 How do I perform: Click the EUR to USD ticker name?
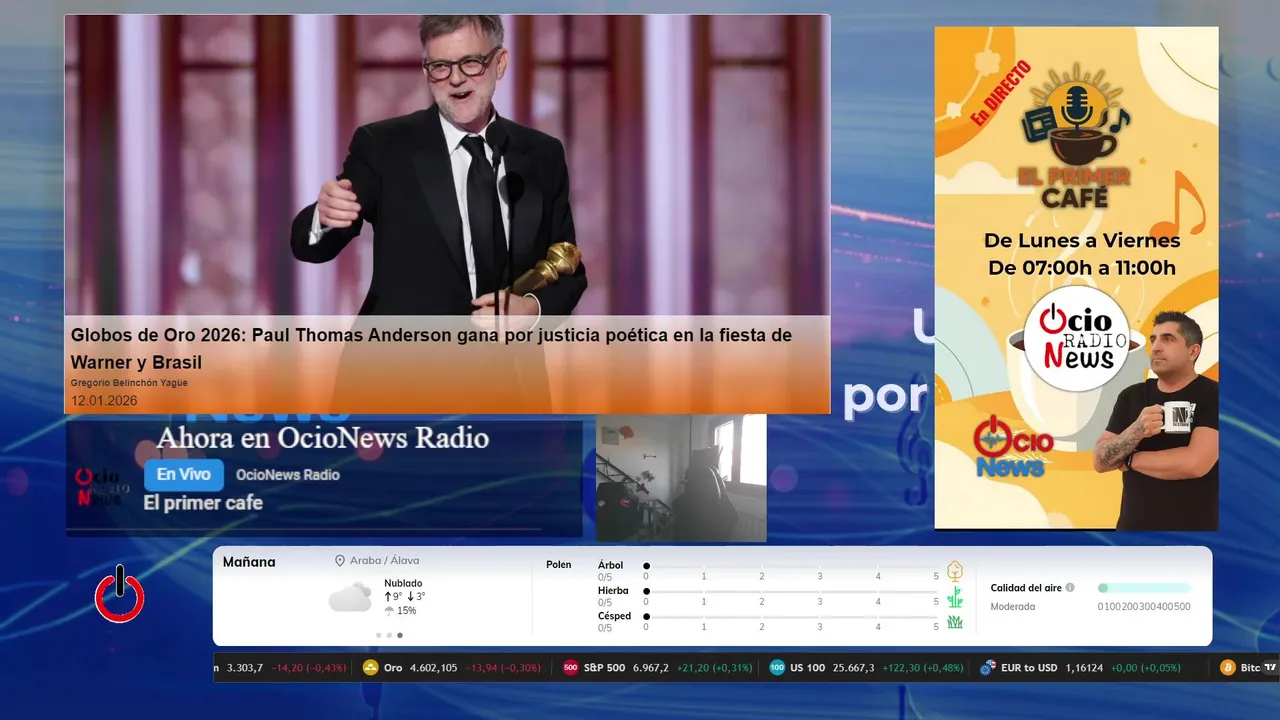click(x=1029, y=668)
